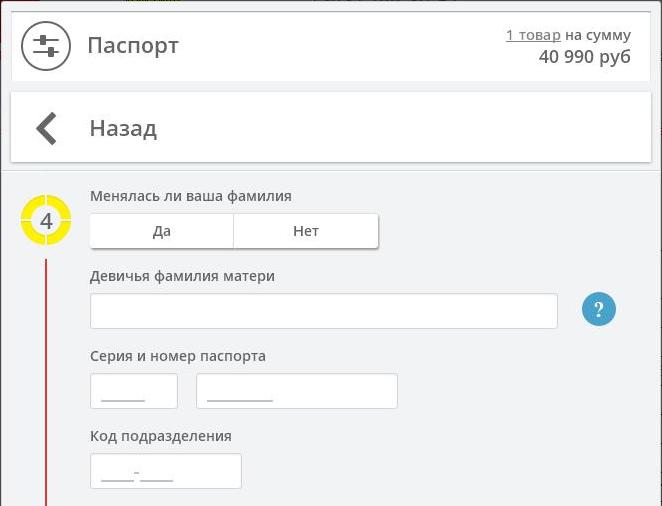
Task: Go back using the Назад label
Action: click(123, 128)
